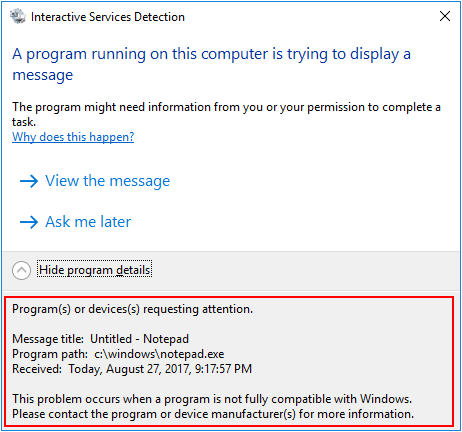The image size is (462, 432).
Task: Click the arrow icon beside View the message
Action: (x=29, y=181)
